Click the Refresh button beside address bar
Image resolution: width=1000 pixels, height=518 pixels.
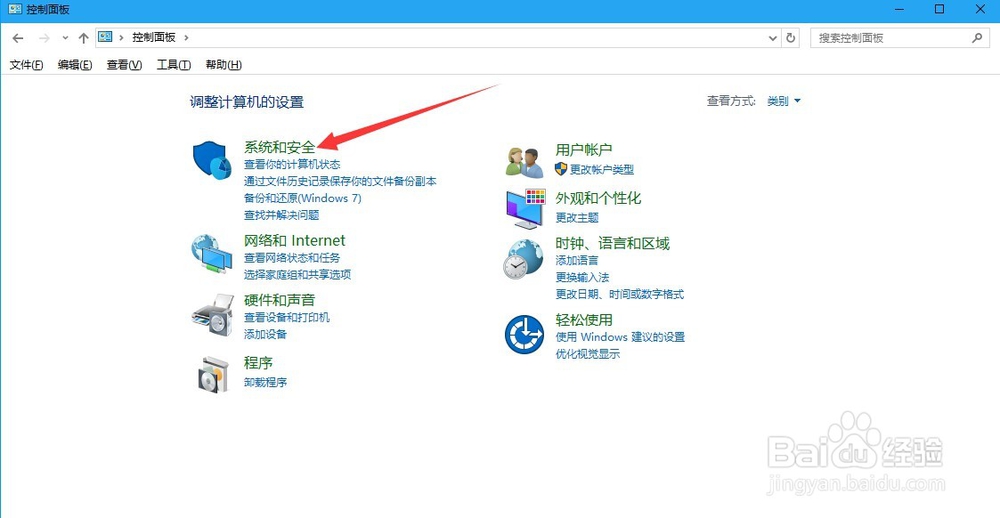point(791,38)
